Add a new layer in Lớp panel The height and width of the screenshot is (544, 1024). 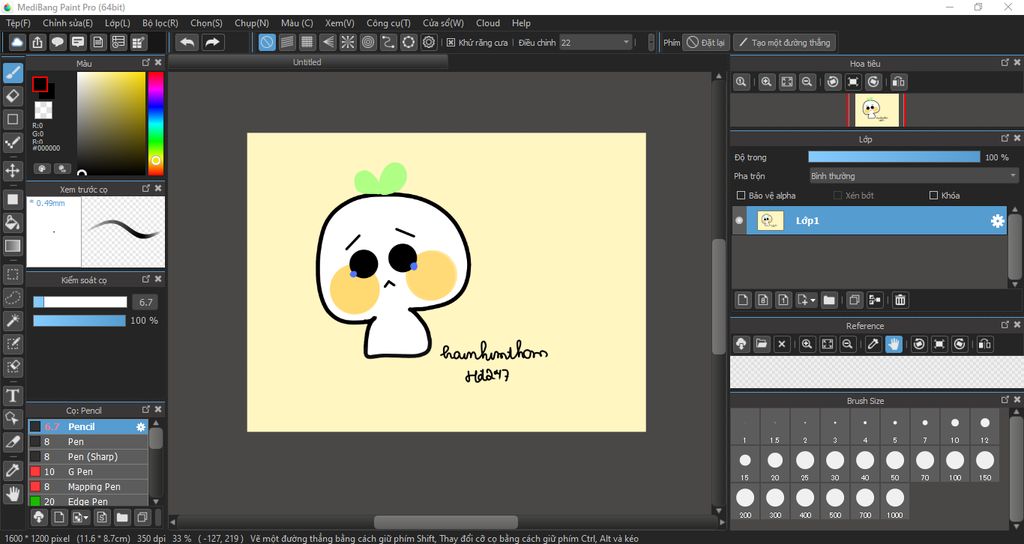tap(743, 300)
